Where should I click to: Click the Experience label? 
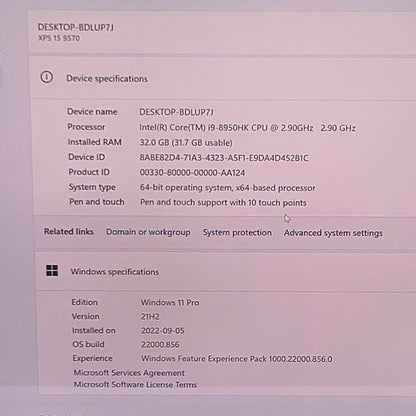(93, 358)
